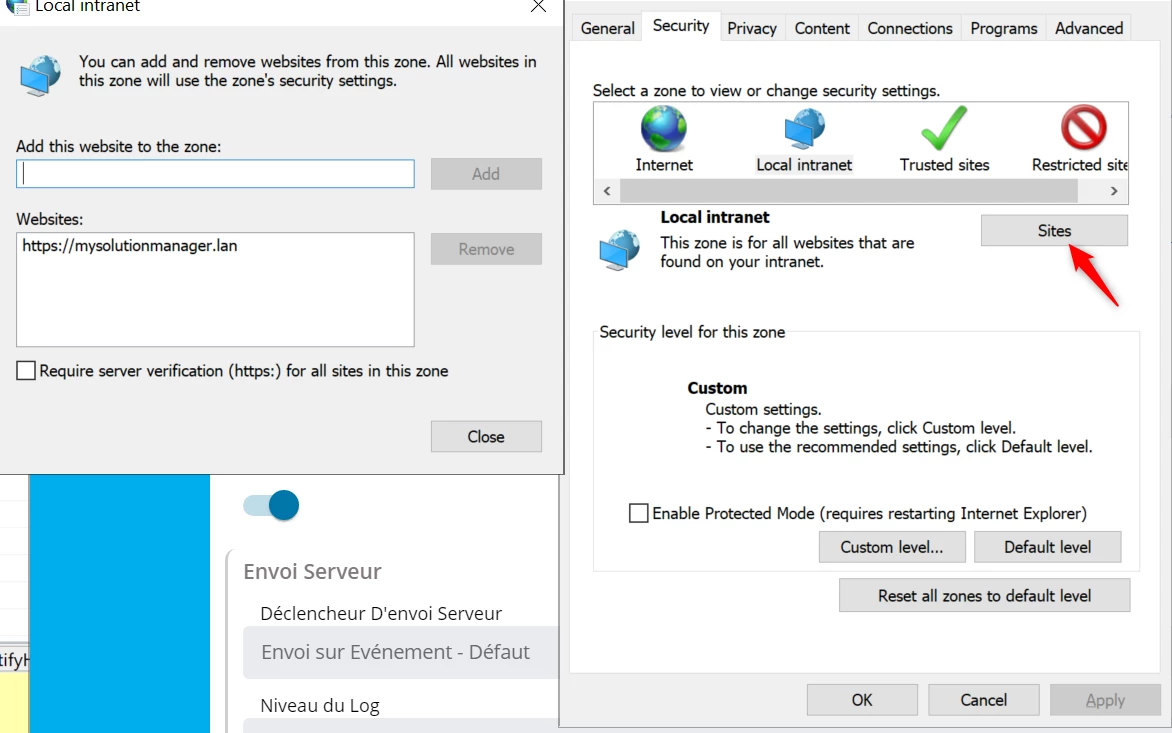Open the Envoi sur Evénement - Défaut dropdown
This screenshot has height=733, width=1172.
(x=401, y=652)
